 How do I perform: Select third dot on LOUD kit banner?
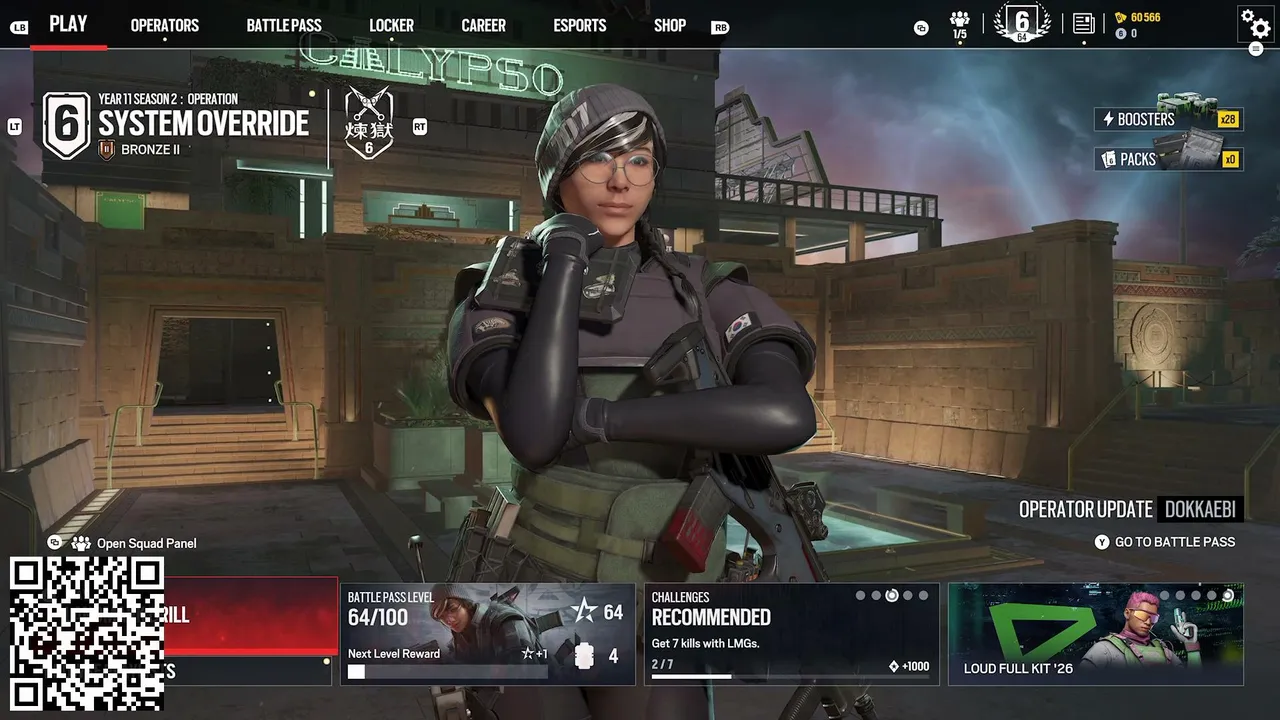[x=1196, y=596]
